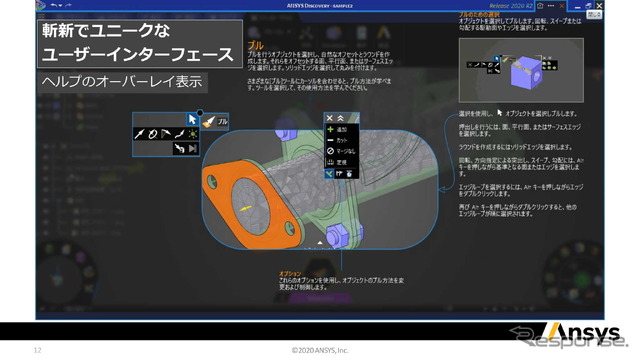Close help overlay with orange X
This screenshot has width=640, height=360.
[x=562, y=6]
